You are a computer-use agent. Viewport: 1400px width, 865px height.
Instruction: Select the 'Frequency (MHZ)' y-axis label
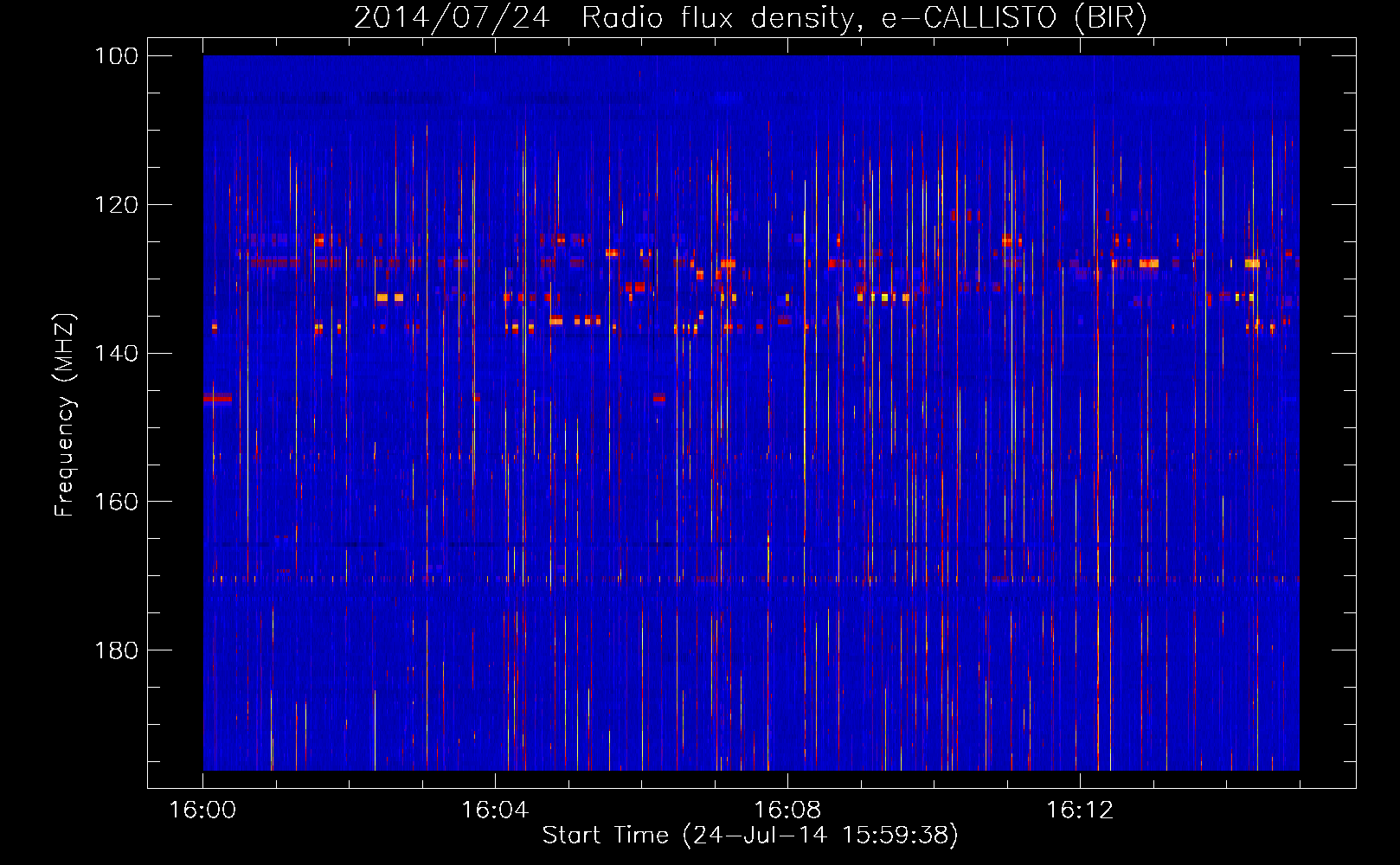(65, 414)
